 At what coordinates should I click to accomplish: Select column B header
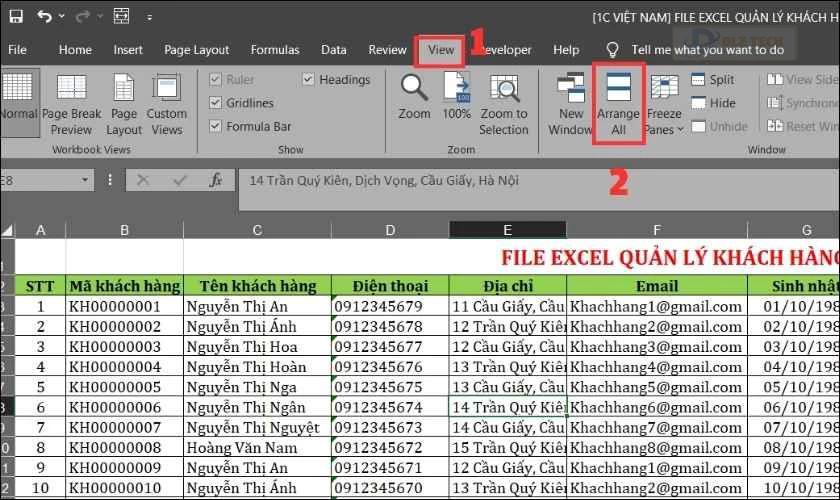[124, 230]
